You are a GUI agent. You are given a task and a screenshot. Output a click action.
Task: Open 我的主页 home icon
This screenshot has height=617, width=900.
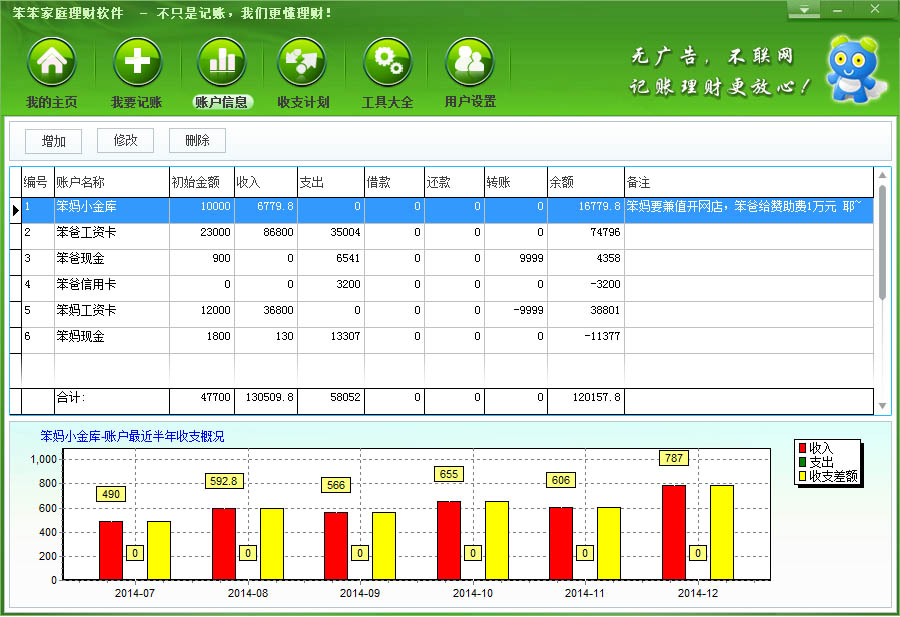[51, 64]
